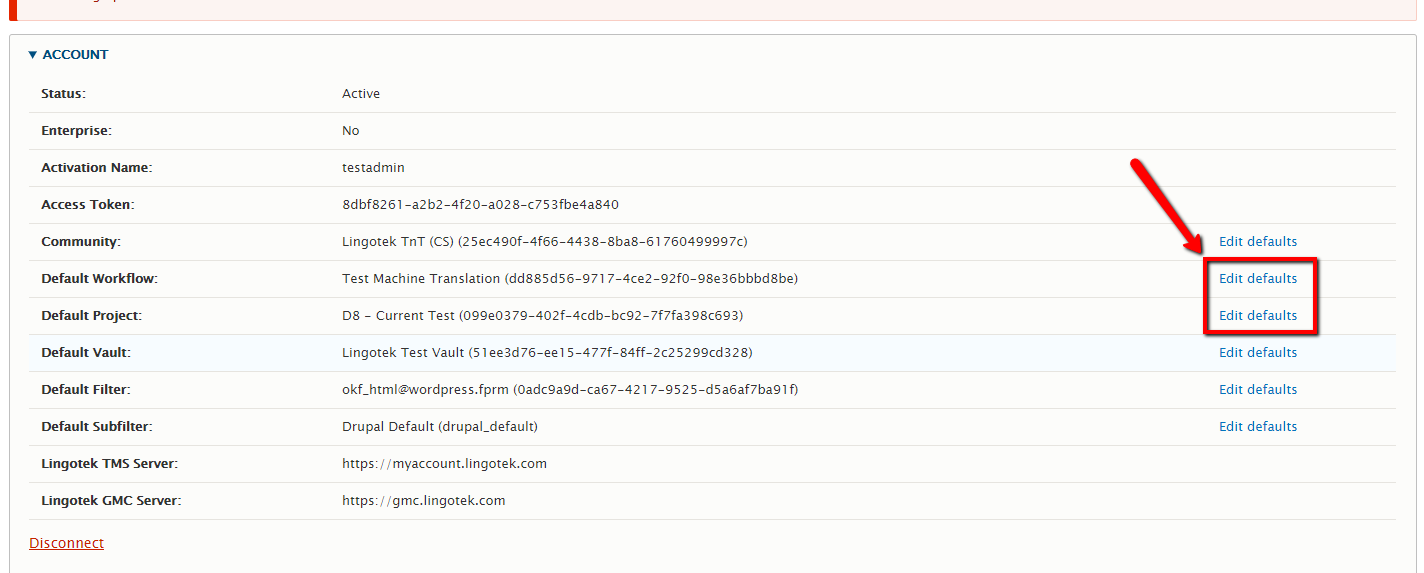Click the Default Project: label
This screenshot has height=573, width=1424.
pyautogui.click(x=91, y=315)
